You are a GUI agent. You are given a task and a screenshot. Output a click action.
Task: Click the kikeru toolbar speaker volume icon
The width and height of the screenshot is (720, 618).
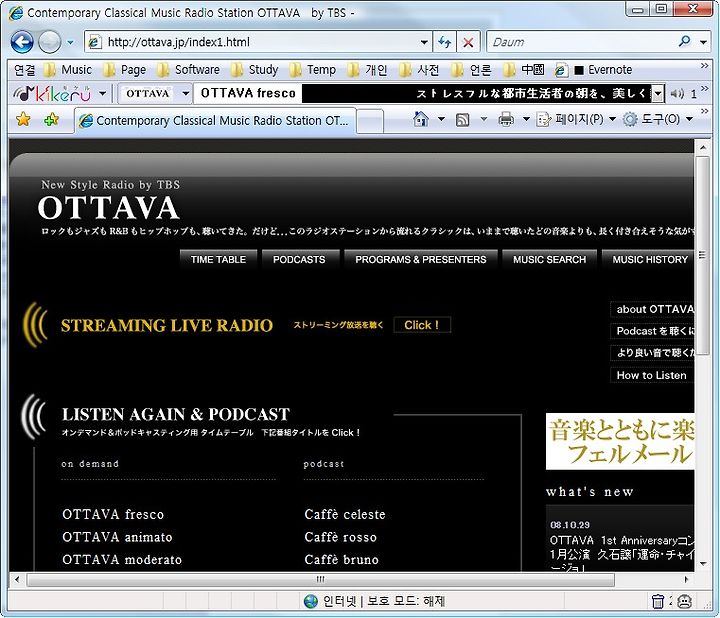(x=676, y=94)
